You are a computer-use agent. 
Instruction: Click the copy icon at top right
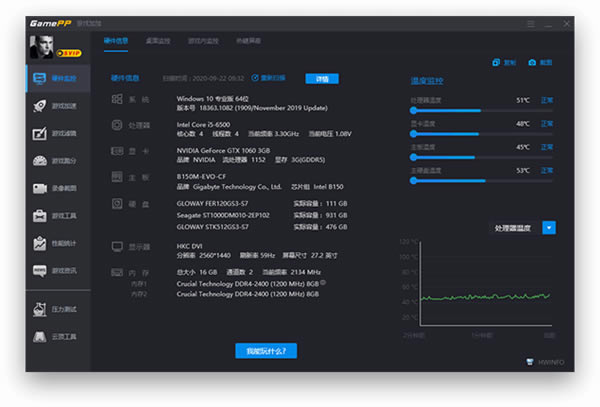click(496, 62)
